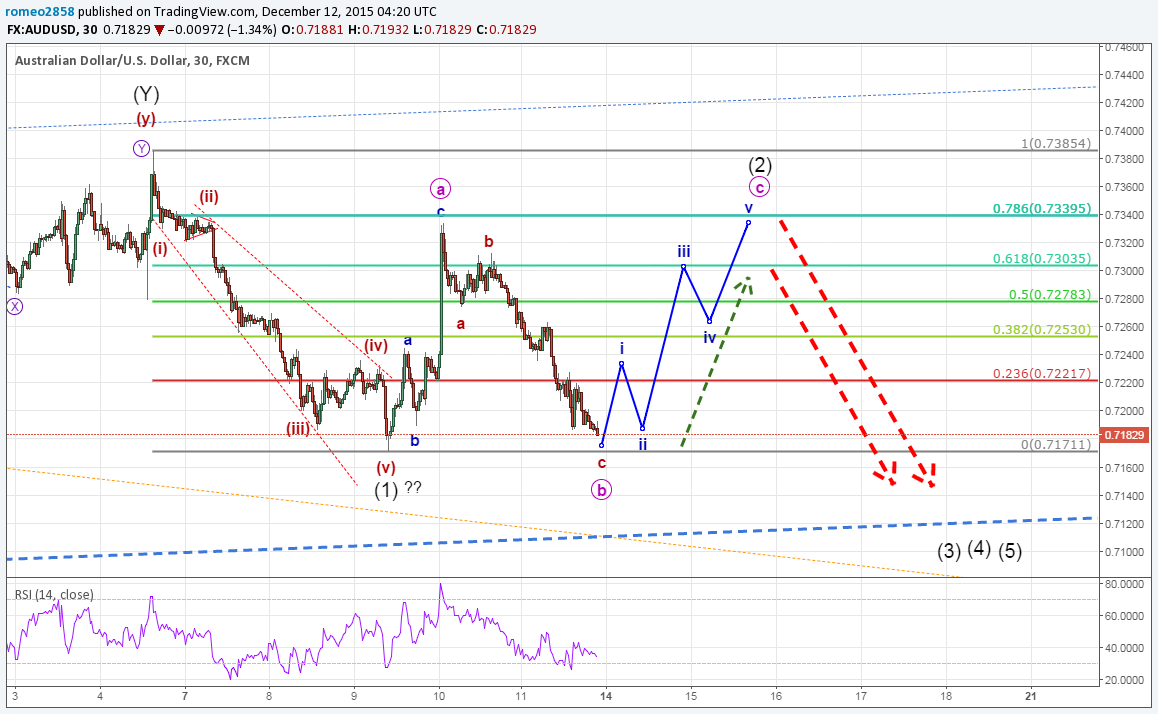Click the (3) wave label

[950, 551]
